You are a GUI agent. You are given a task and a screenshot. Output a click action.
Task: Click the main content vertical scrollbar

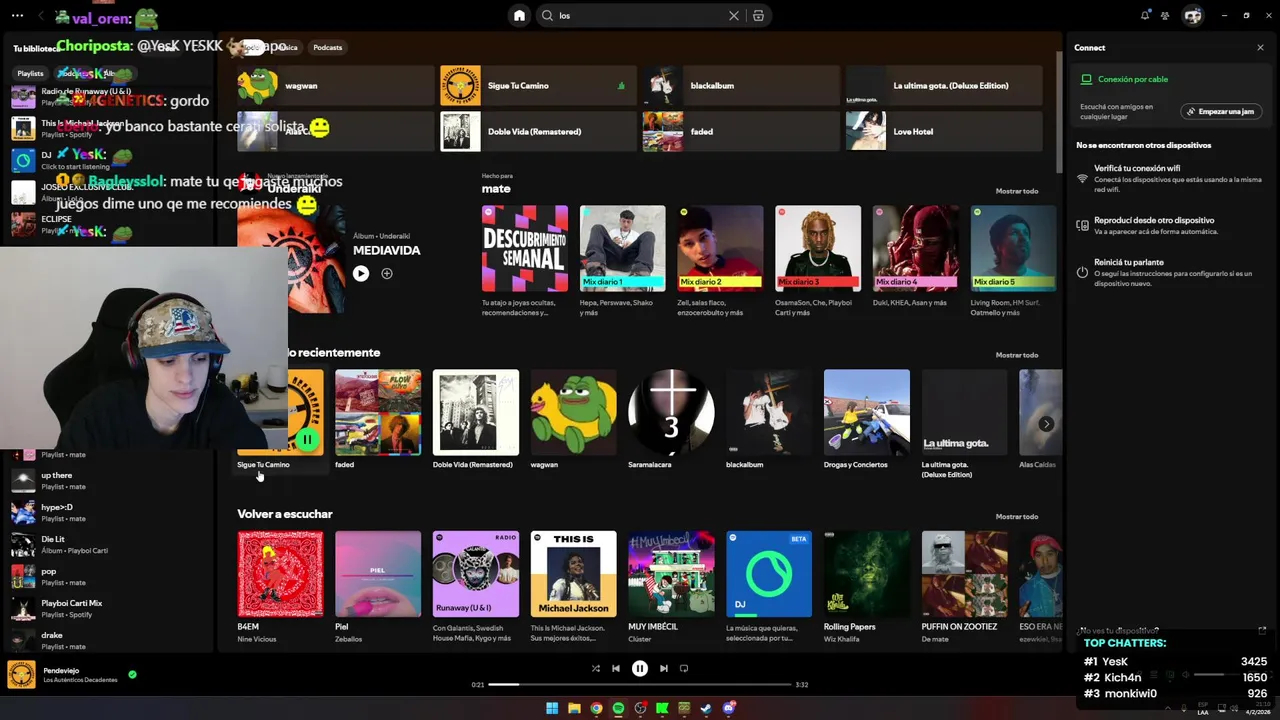[1058, 110]
